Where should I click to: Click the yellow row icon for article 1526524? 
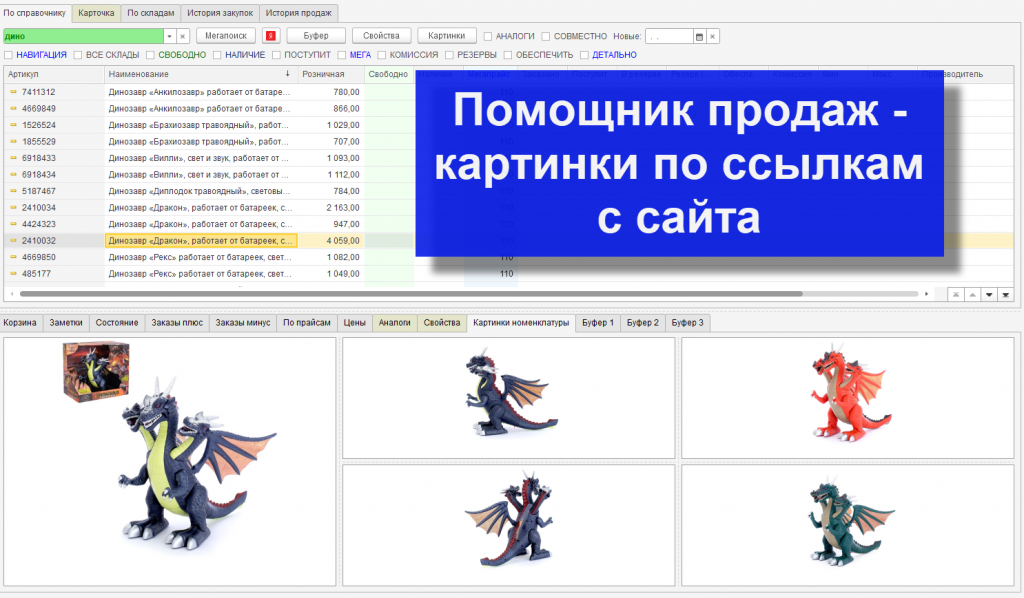pyautogui.click(x=13, y=125)
